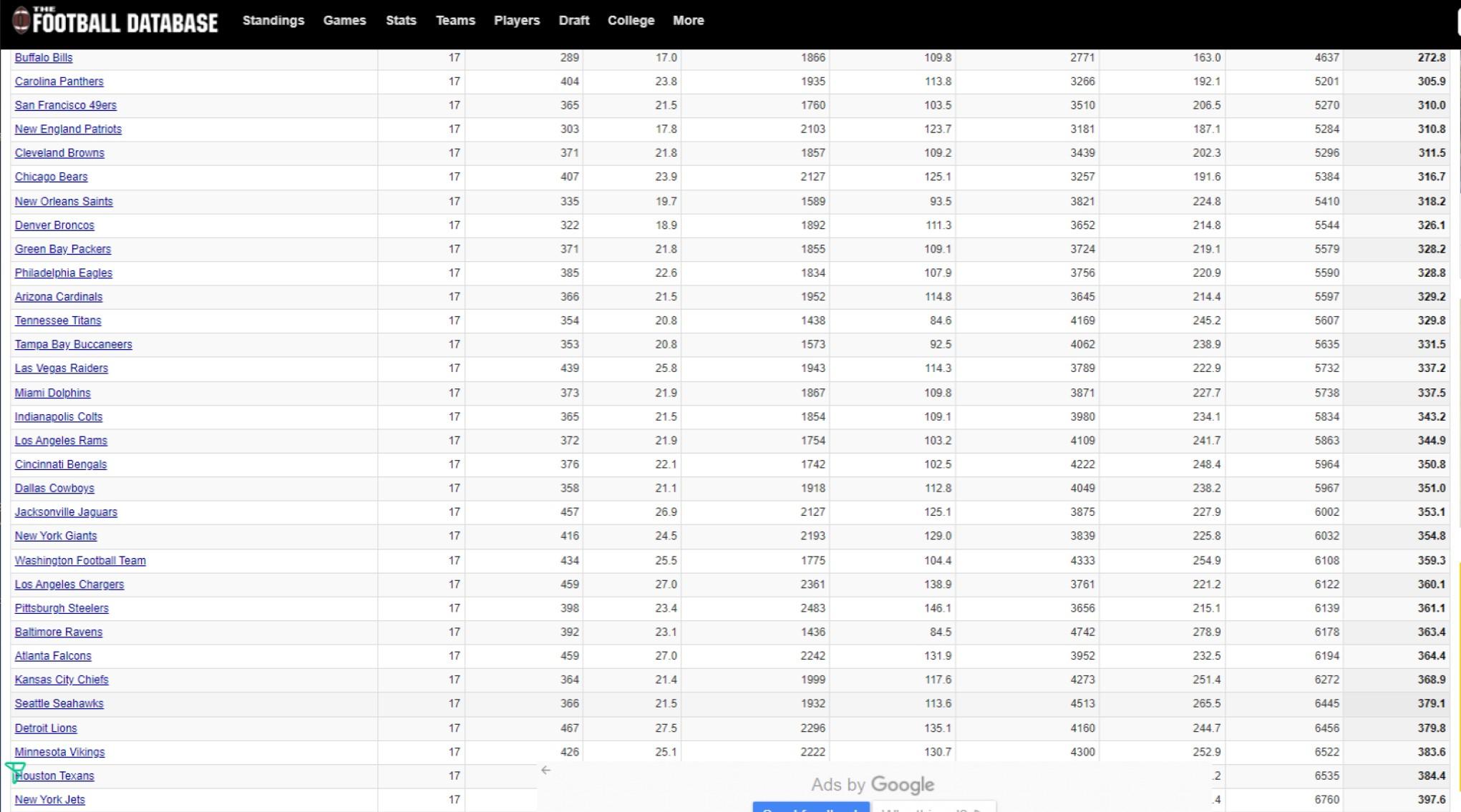
Task: Open Jacksonville Jaguars team link
Action: [66, 512]
